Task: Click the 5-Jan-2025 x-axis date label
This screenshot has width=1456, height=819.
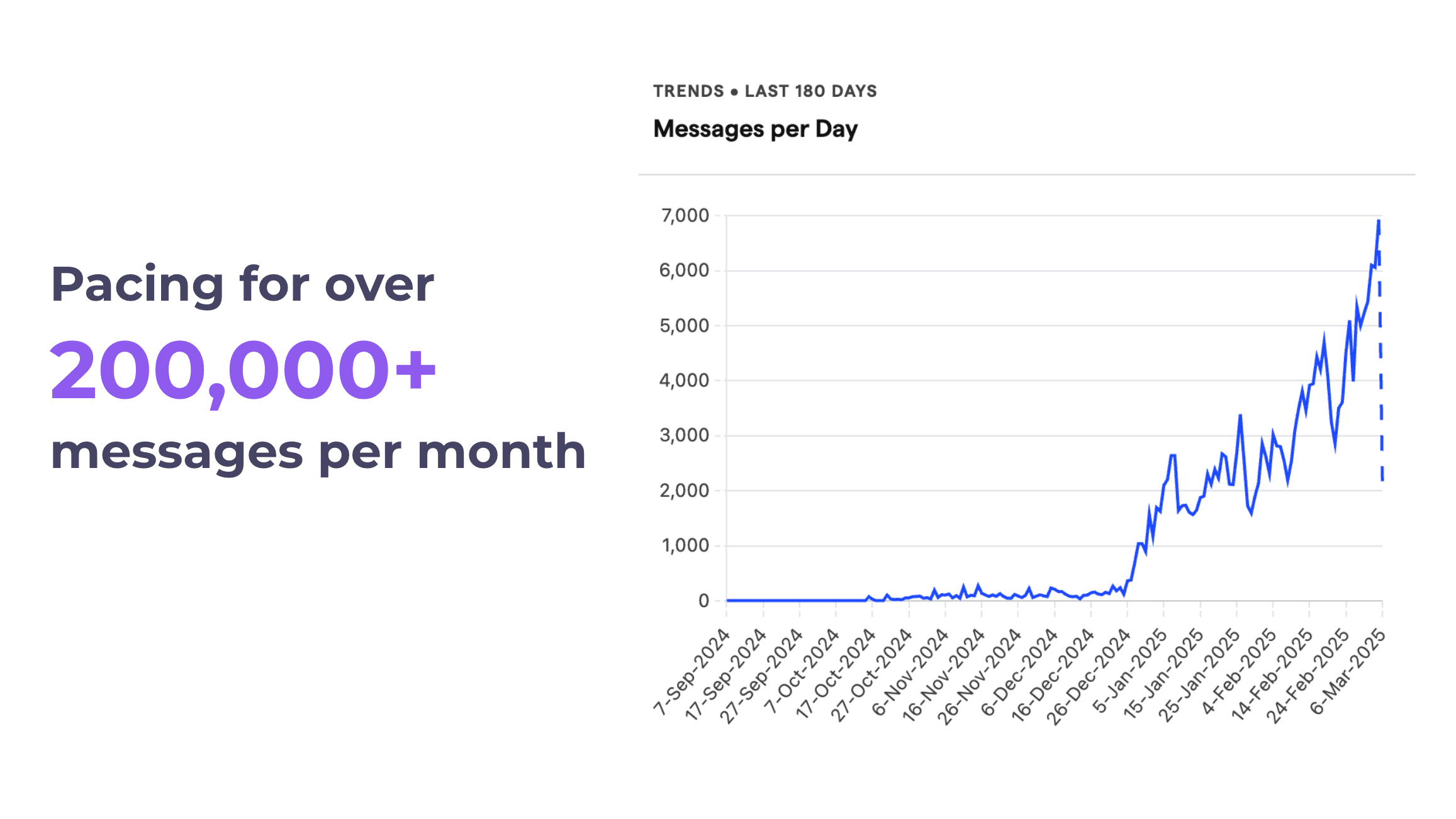Action: tap(1130, 671)
